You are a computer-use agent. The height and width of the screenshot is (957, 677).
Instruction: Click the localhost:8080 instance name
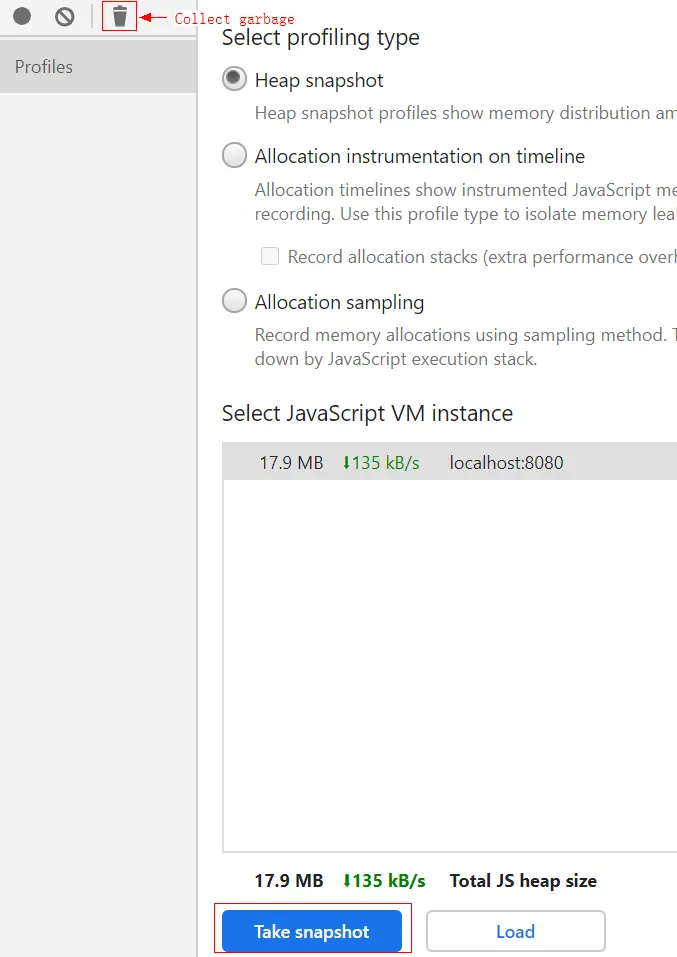[506, 463]
